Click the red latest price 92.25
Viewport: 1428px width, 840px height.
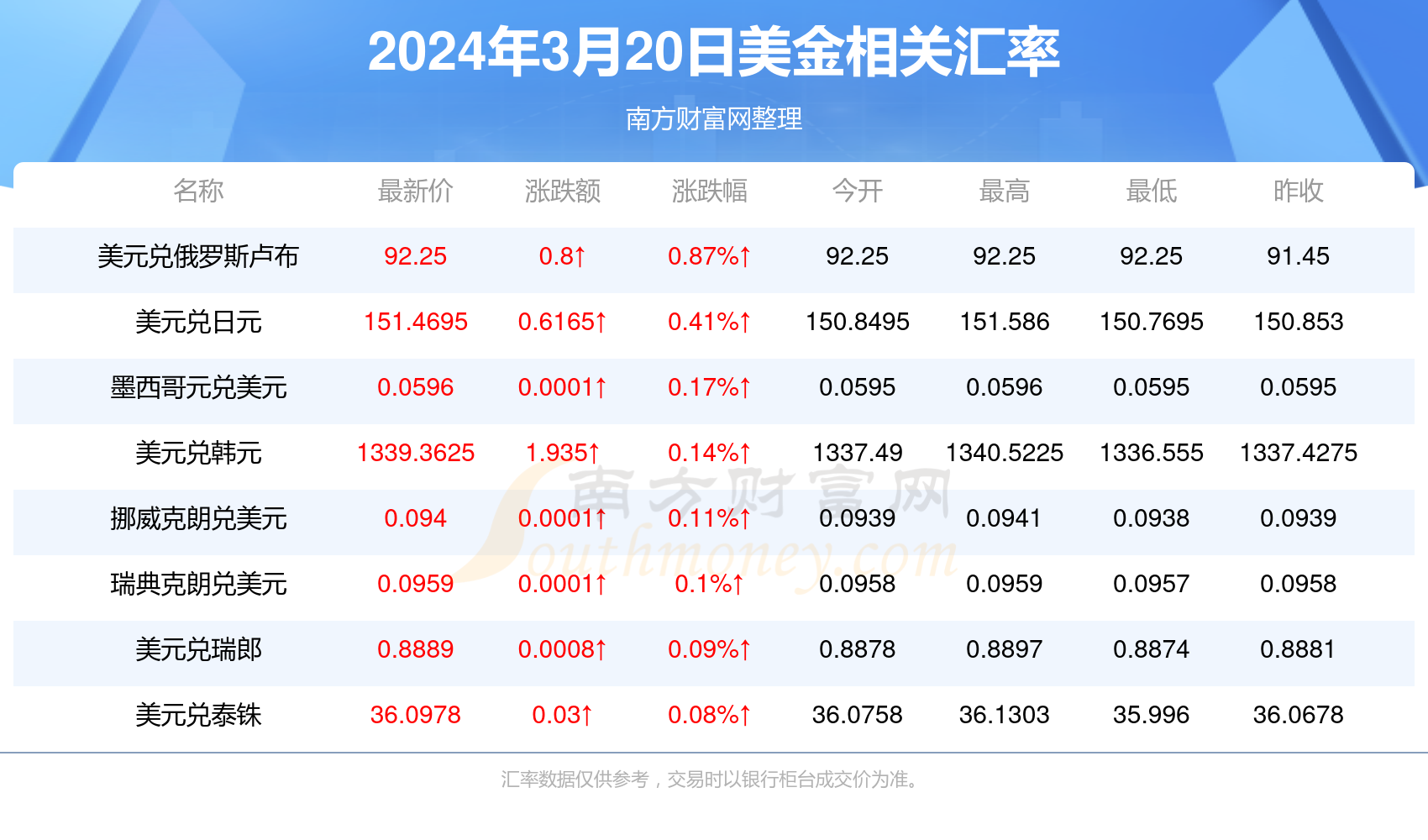click(415, 256)
